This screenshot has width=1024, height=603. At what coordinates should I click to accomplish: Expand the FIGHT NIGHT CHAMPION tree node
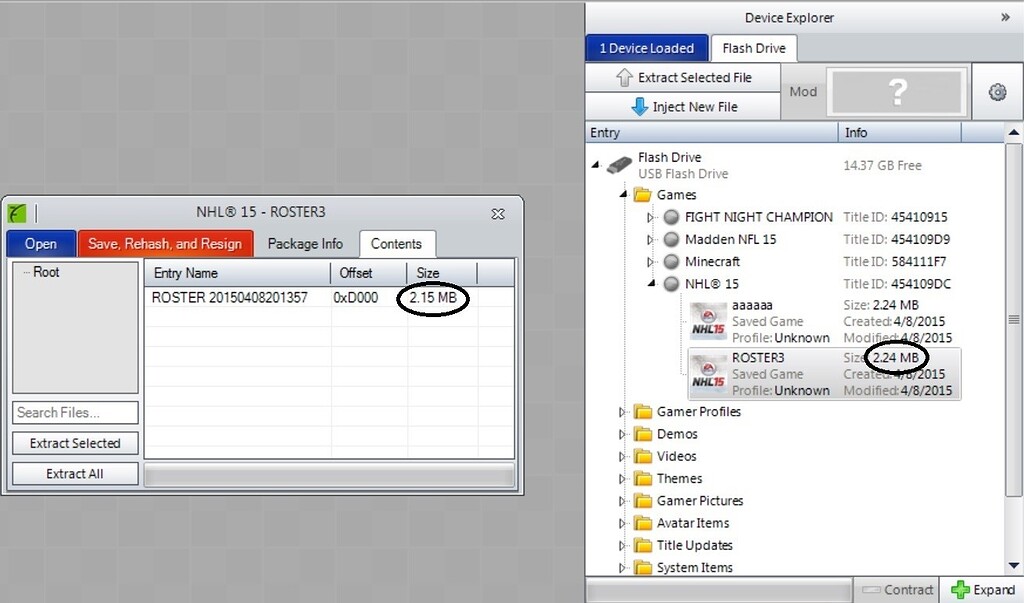pos(650,218)
